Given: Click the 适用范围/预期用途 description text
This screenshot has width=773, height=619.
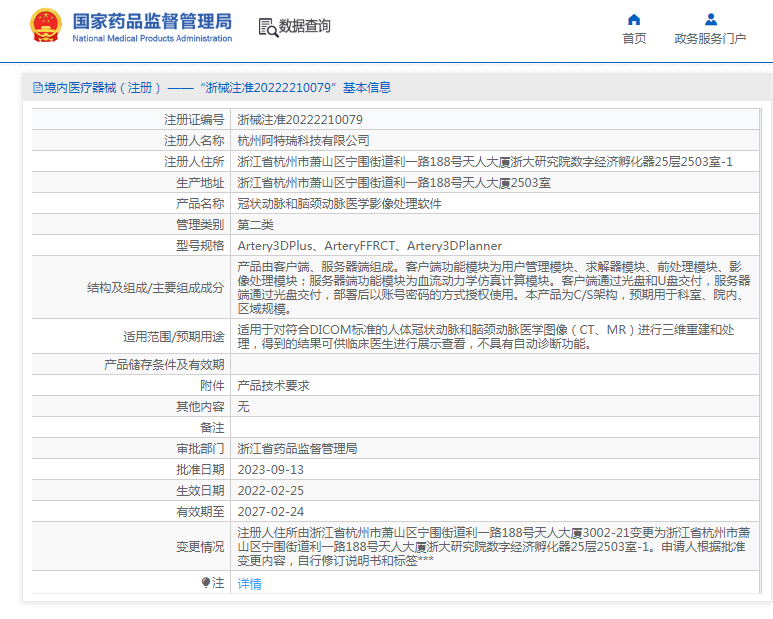Looking at the screenshot, I should point(486,337).
